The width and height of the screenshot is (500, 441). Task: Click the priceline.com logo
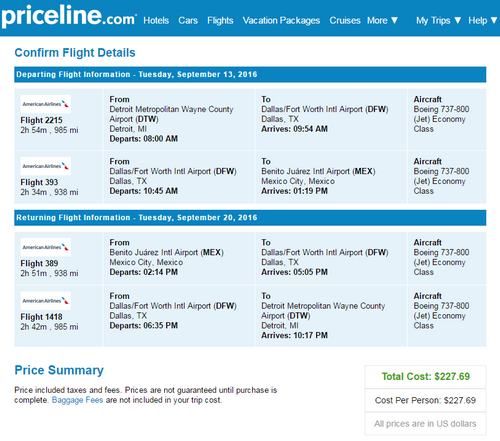69,16
